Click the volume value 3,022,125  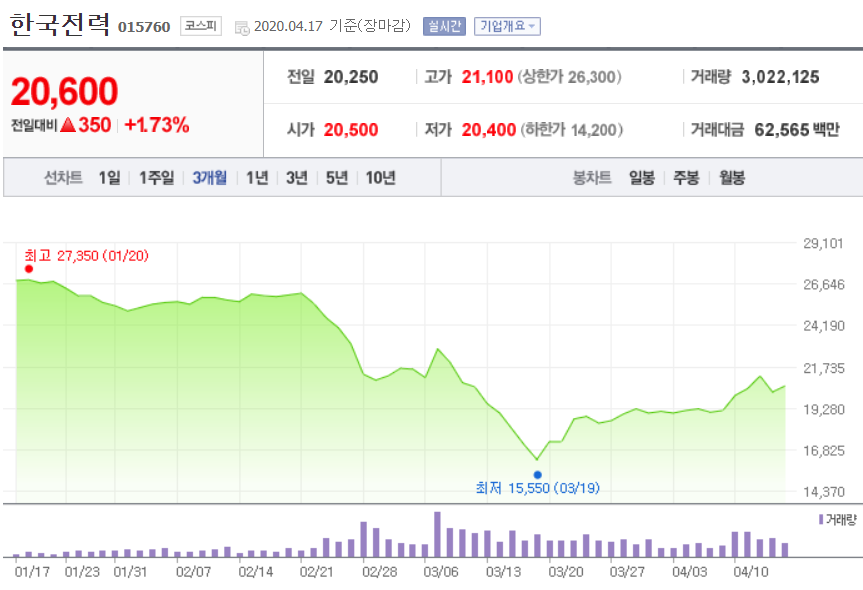(x=780, y=77)
